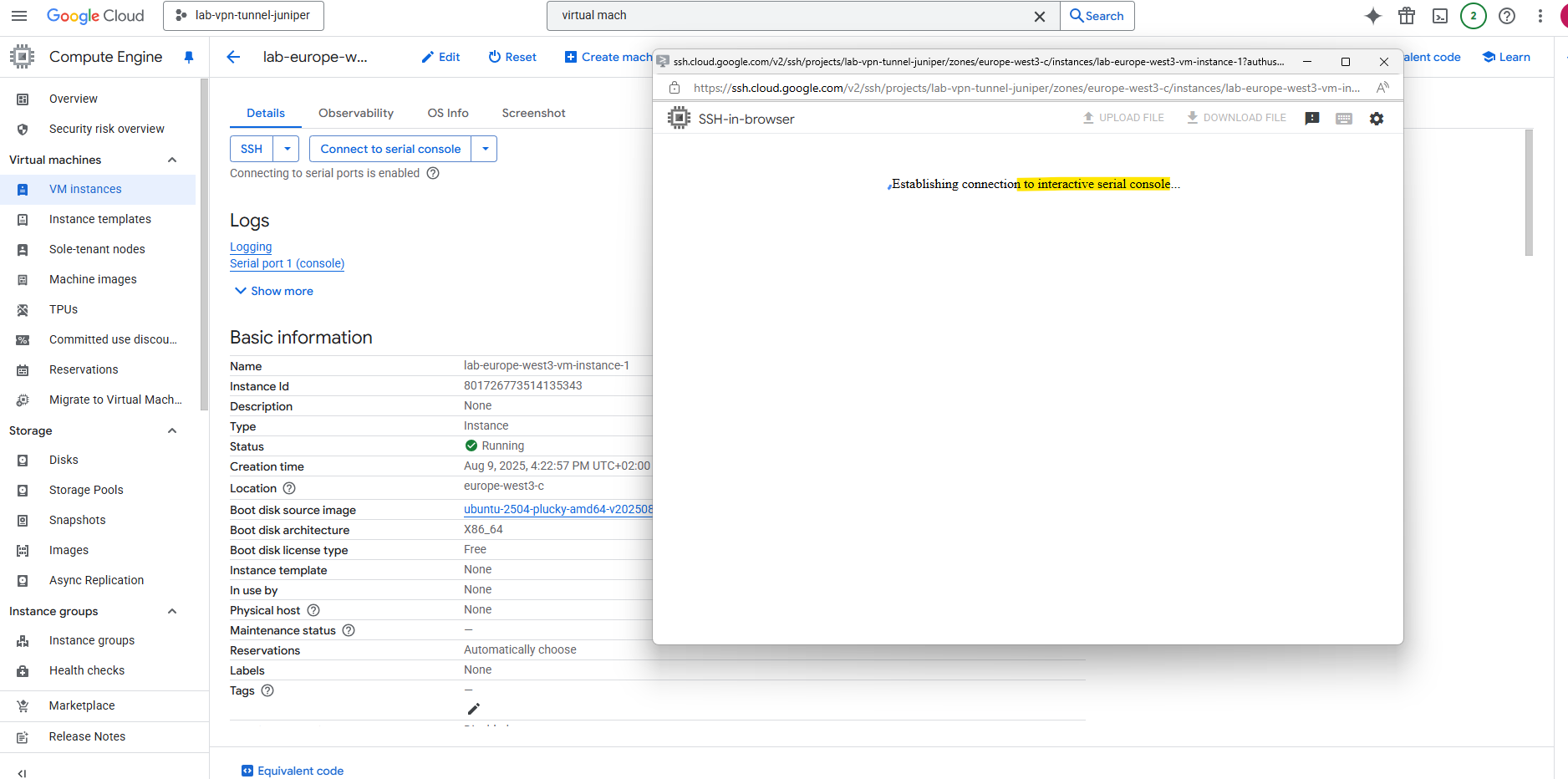
Task: Send feedback via SSH-in-browser feedback icon
Action: (1312, 119)
